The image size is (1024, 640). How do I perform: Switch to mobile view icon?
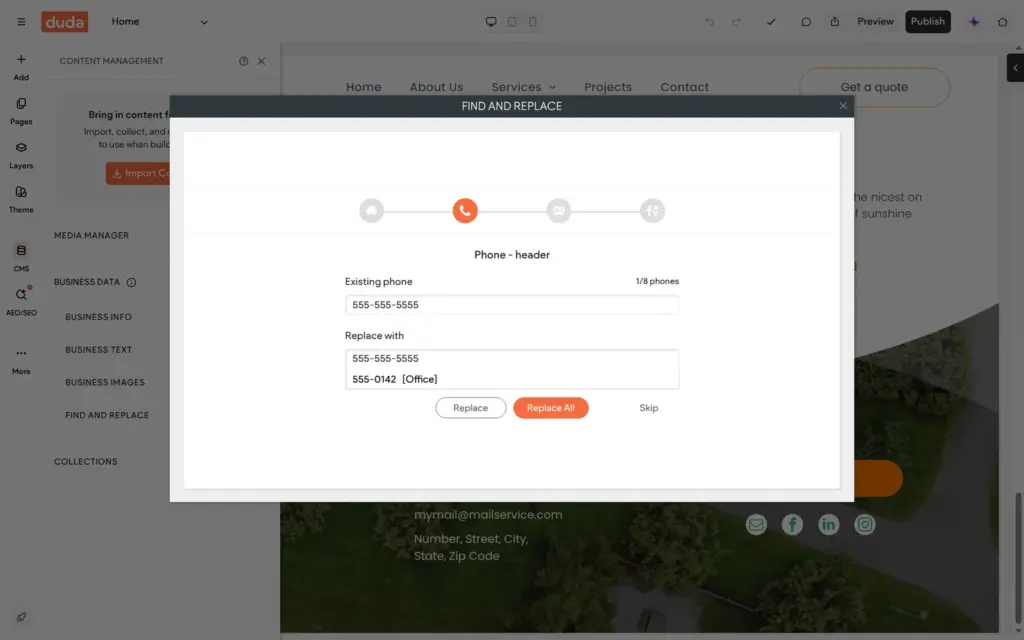tap(533, 22)
